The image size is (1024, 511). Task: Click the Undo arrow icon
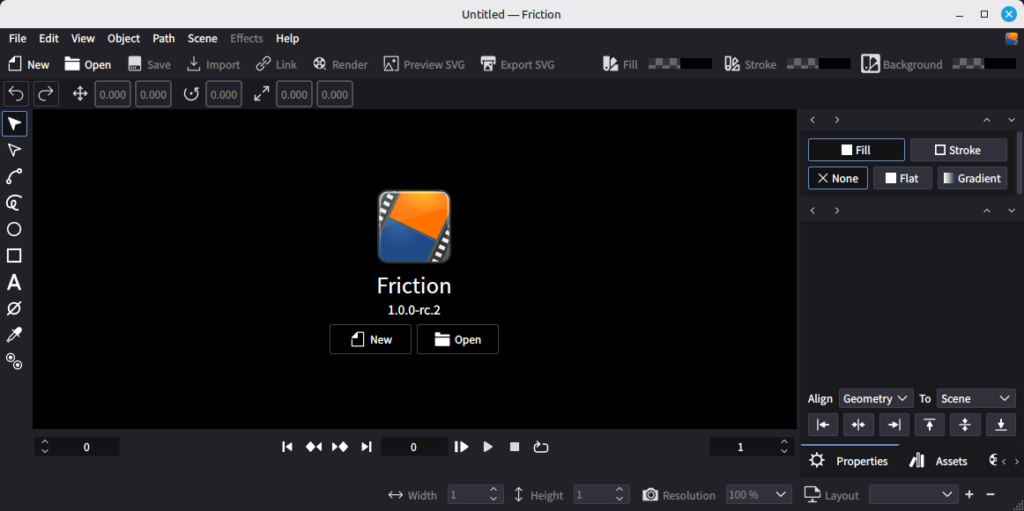(x=17, y=94)
